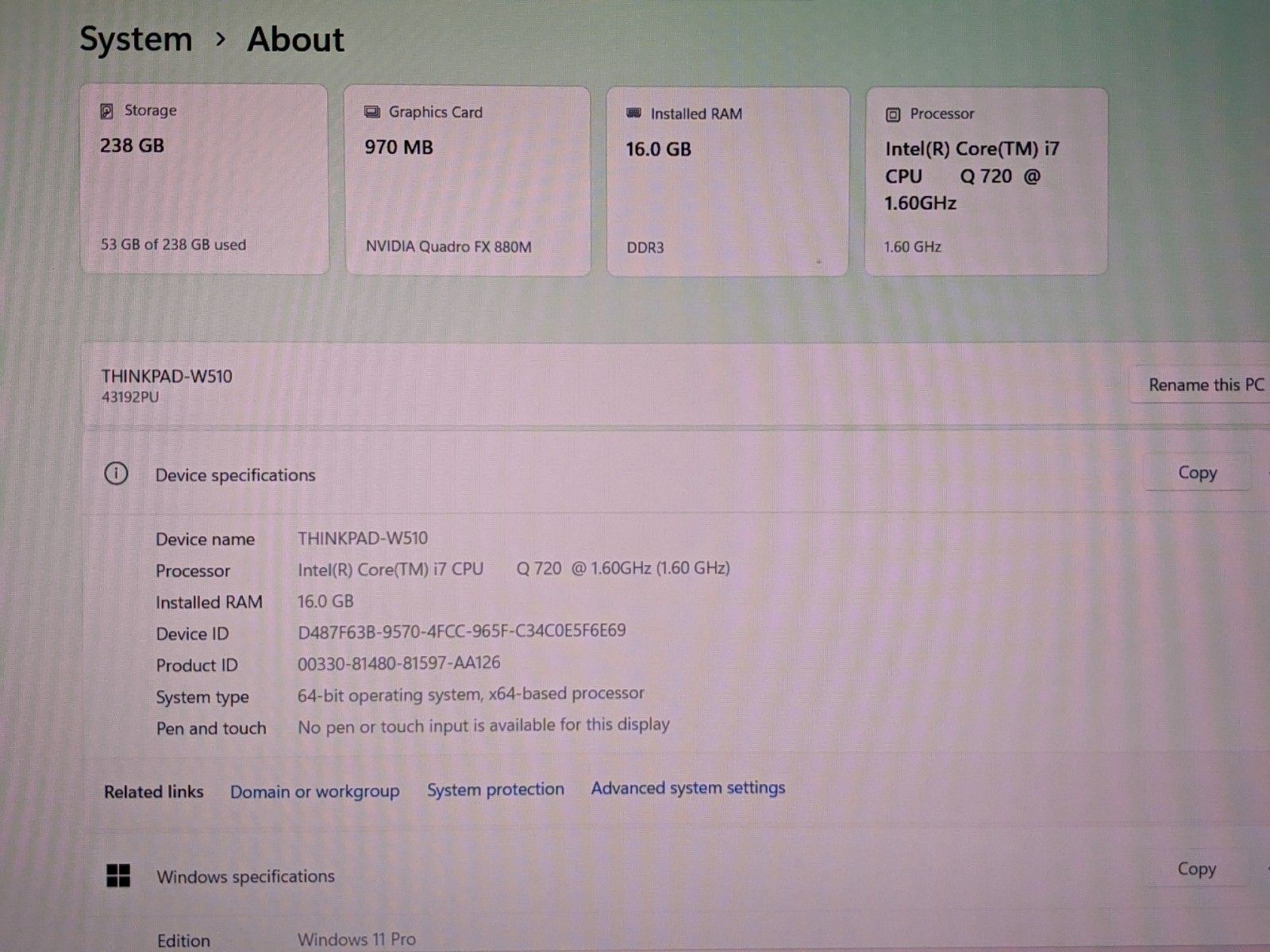The height and width of the screenshot is (952, 1270).
Task: Click the 'System type' row label
Action: click(202, 697)
